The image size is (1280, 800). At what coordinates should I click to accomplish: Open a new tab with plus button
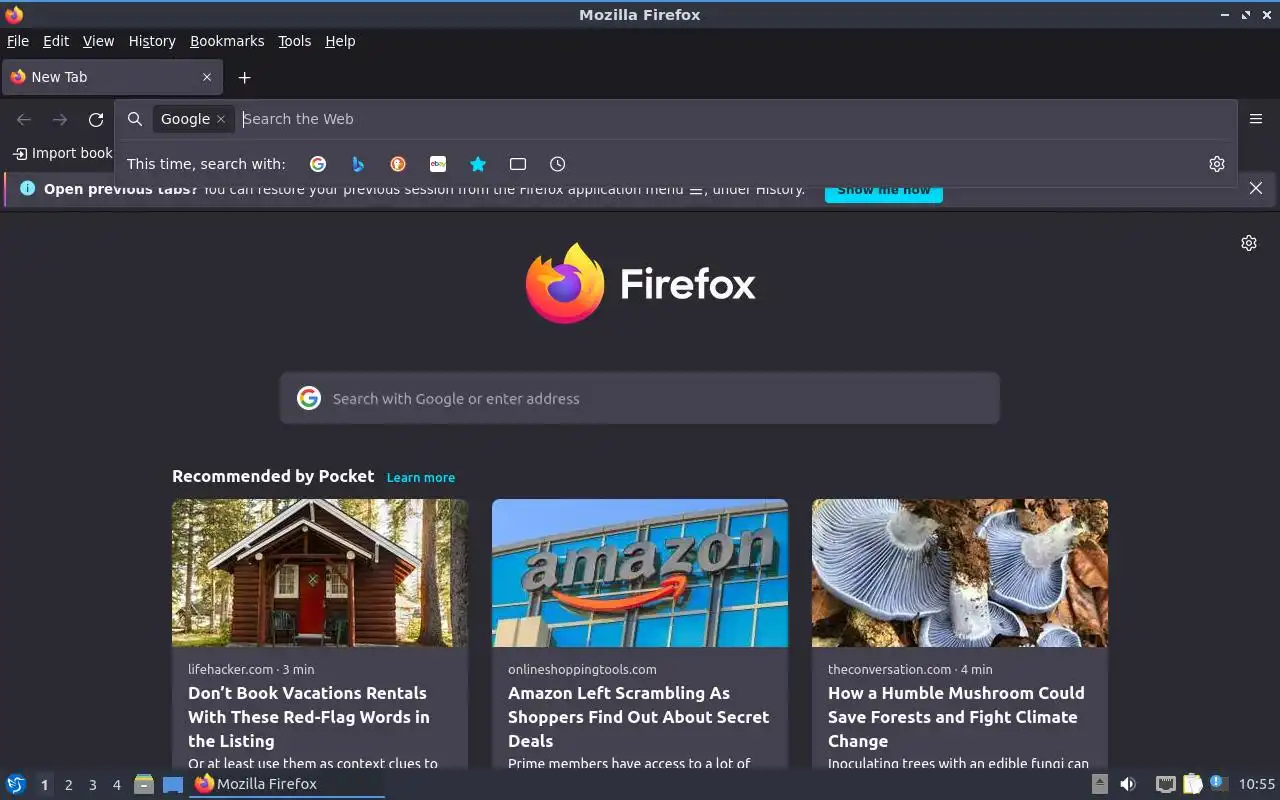(244, 77)
